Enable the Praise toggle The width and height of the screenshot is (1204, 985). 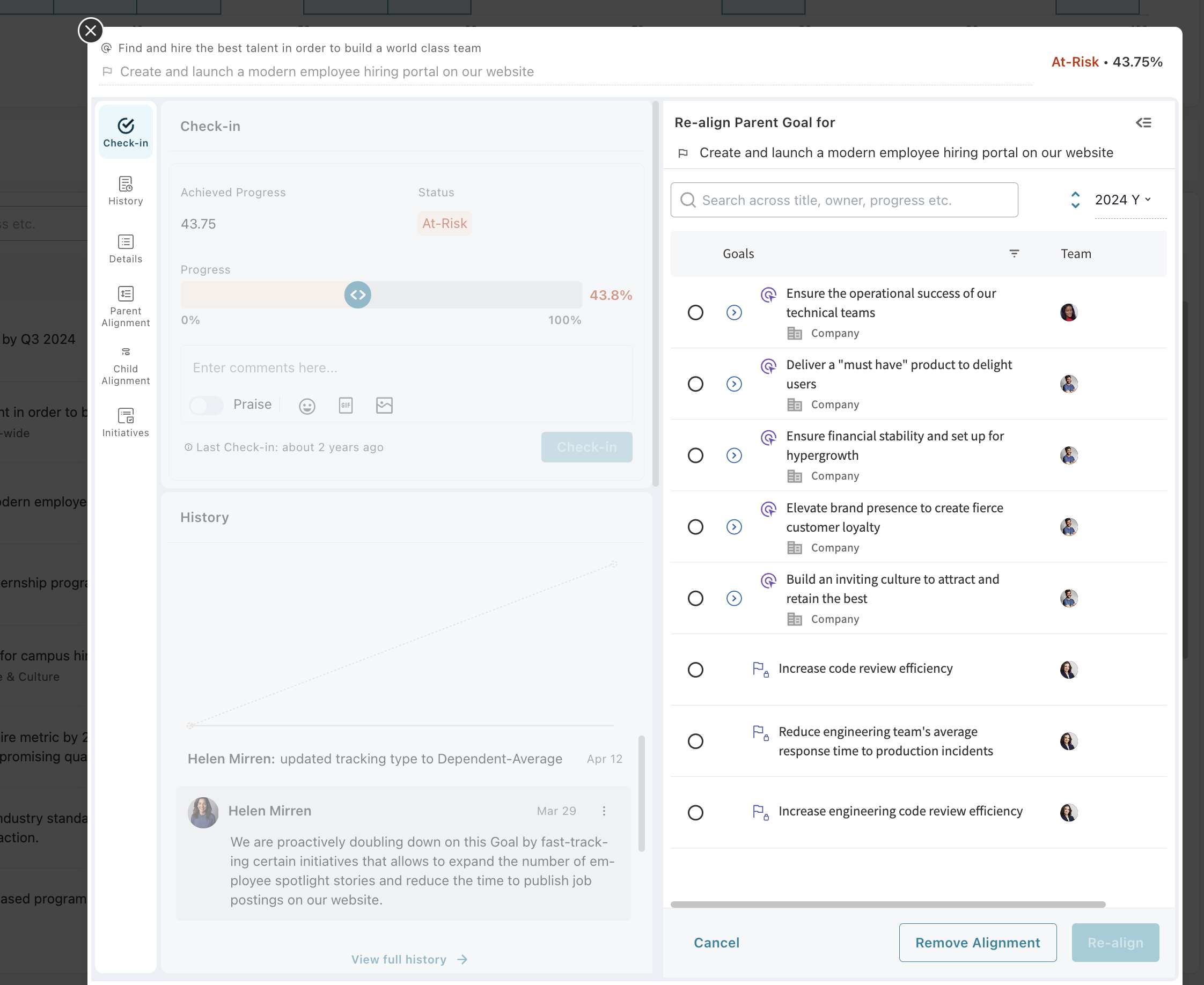click(x=206, y=405)
